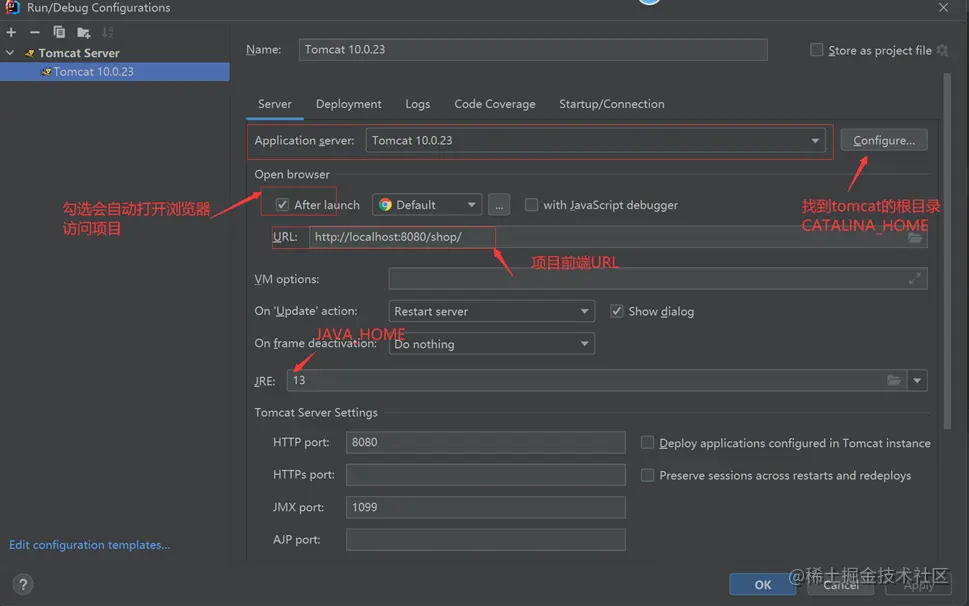The width and height of the screenshot is (969, 606).
Task: Select Tomcat 10.0.23 in the tree
Action: click(93, 72)
